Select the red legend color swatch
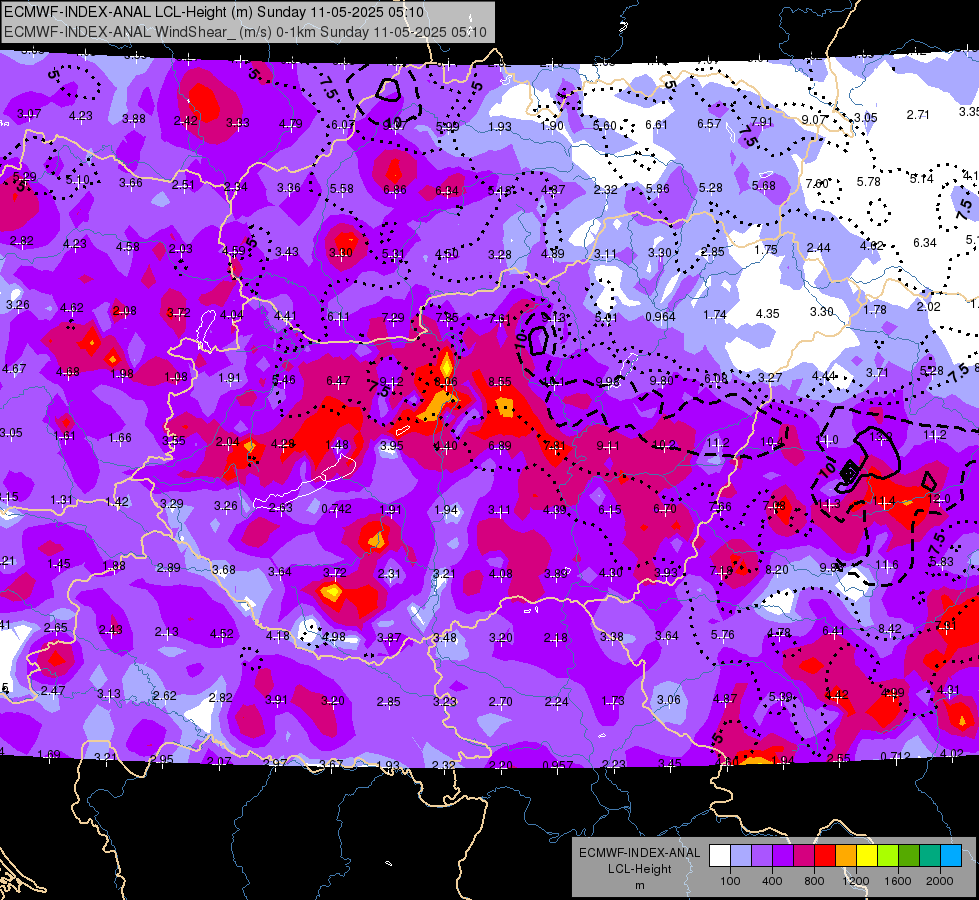The height and width of the screenshot is (900, 979). click(x=825, y=856)
